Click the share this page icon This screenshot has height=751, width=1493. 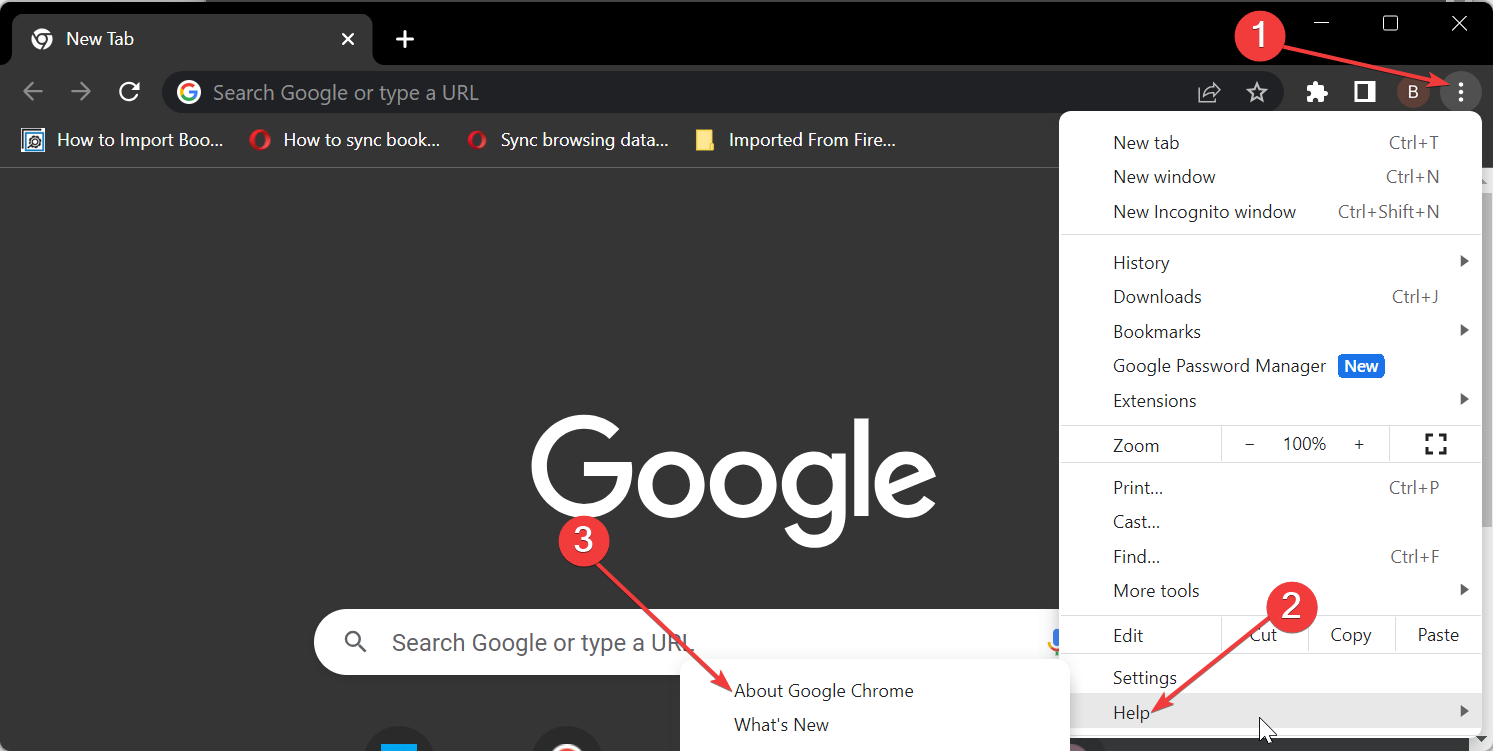click(x=1209, y=93)
